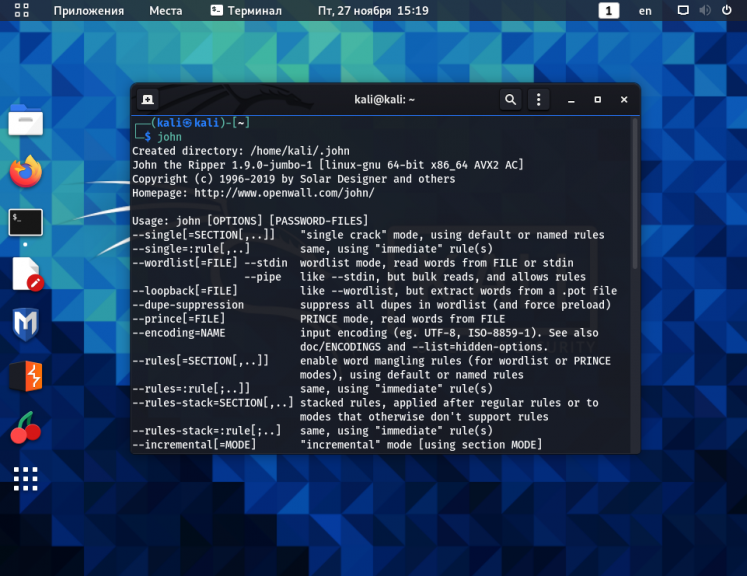Screen dimensions: 747x576
Task: Click the Terminal icon in the dock
Action: 26,221
